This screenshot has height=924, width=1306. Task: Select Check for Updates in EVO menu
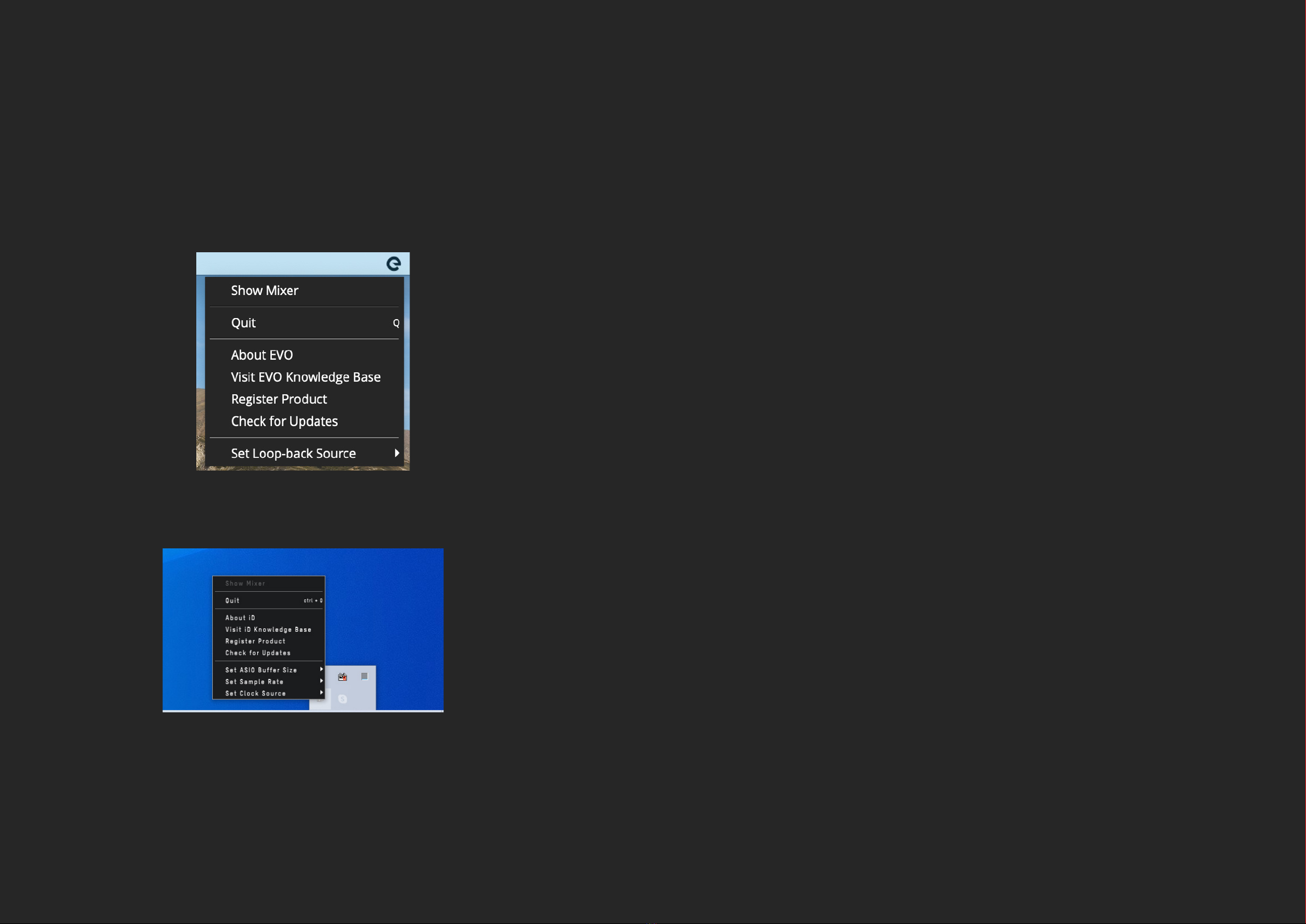(304, 422)
